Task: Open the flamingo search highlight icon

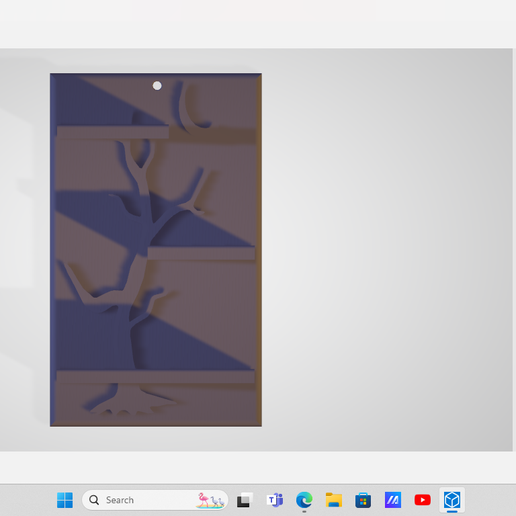Action: point(211,500)
